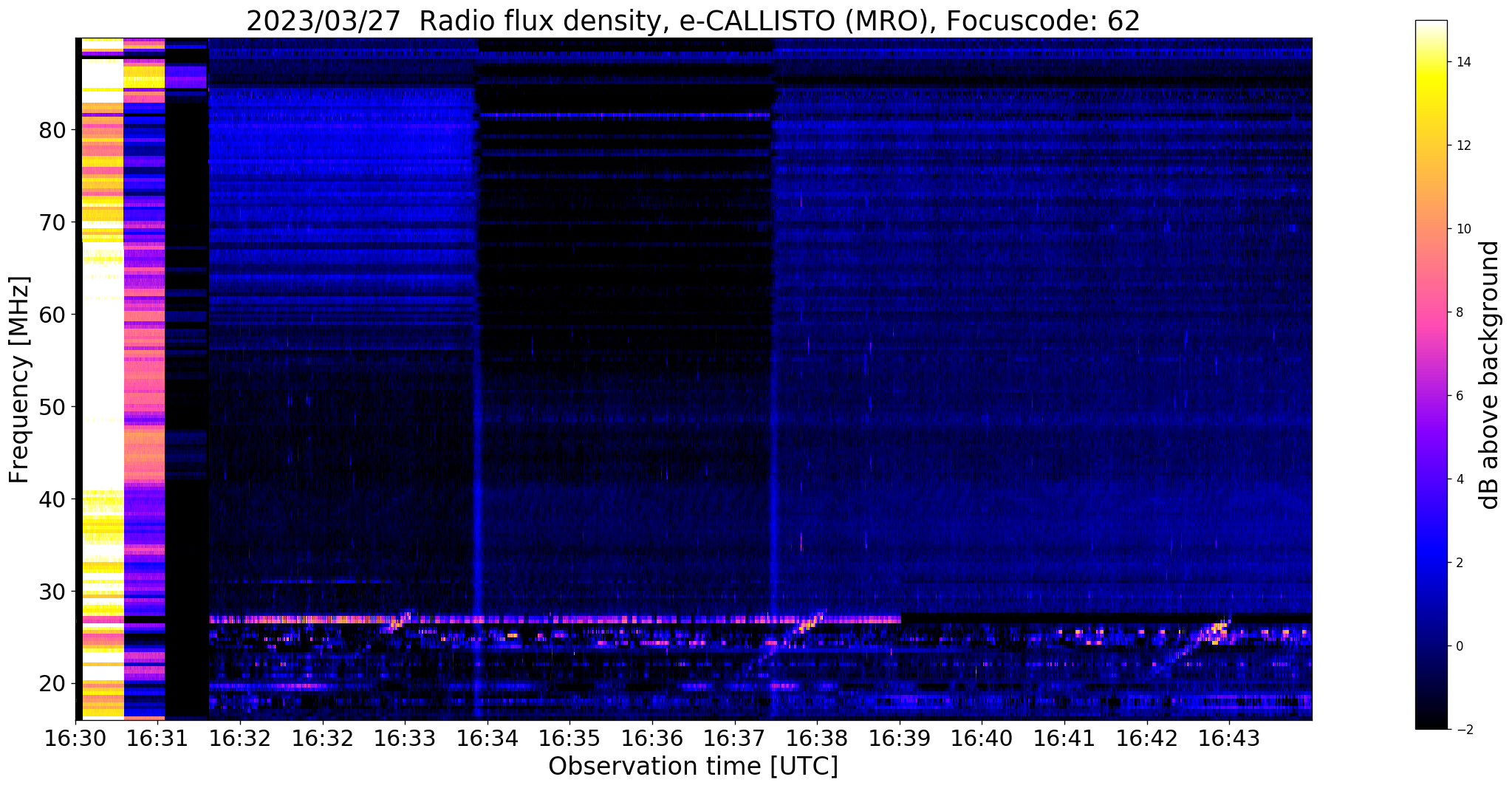Click the 'Frequency [MHz]' y-axis label
This screenshot has height=788, width=1512.
(20, 379)
